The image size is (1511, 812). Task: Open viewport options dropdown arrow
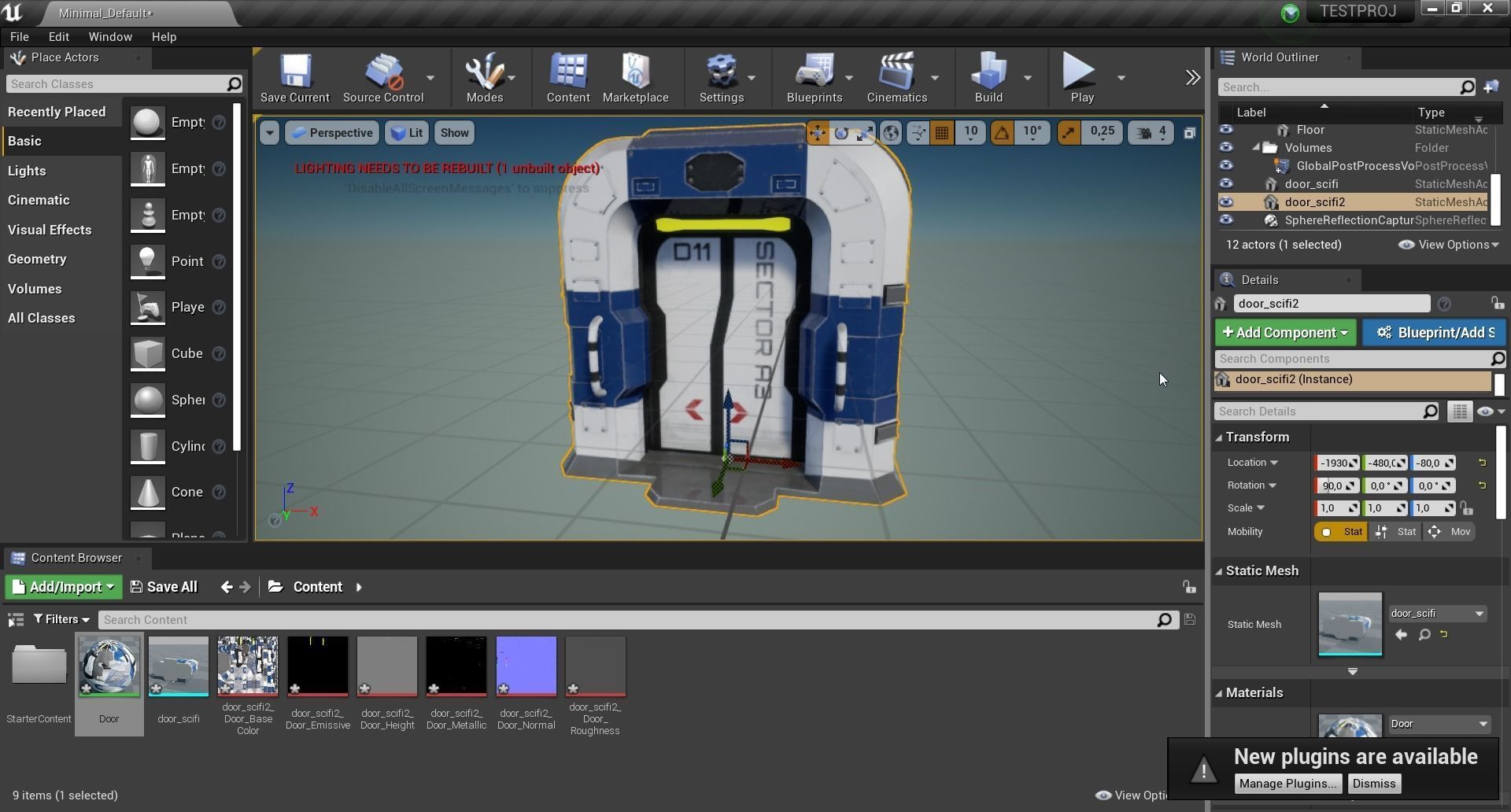point(269,133)
